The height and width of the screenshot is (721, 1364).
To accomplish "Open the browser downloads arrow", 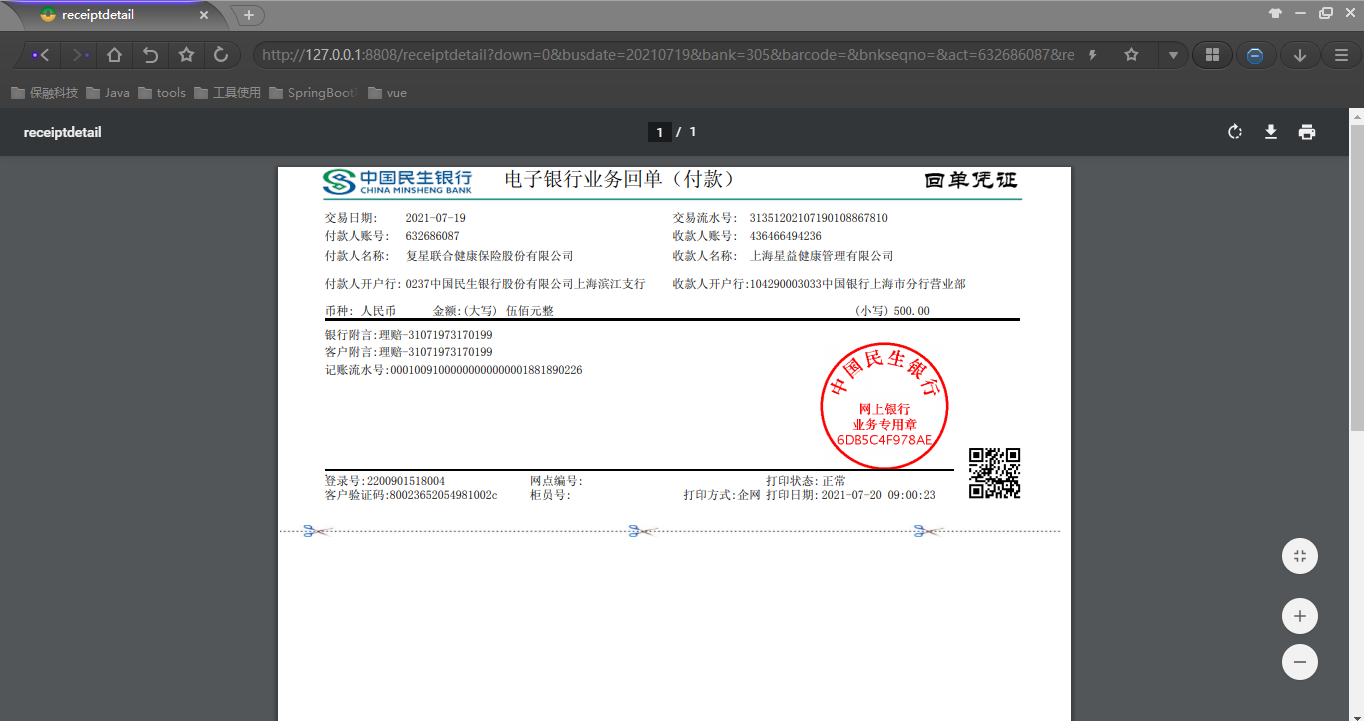I will pyautogui.click(x=1299, y=55).
